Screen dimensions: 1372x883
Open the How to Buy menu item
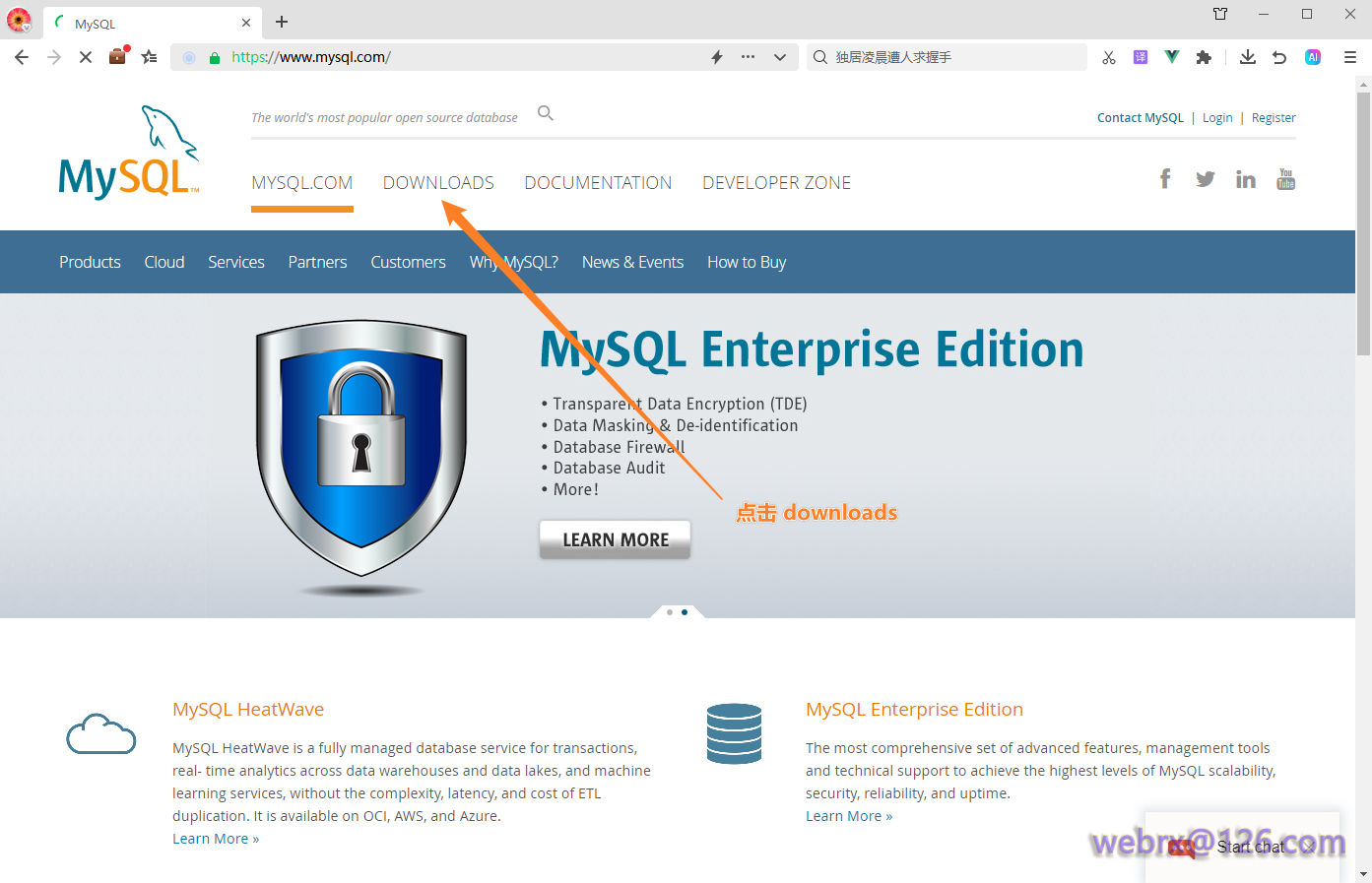click(x=747, y=262)
